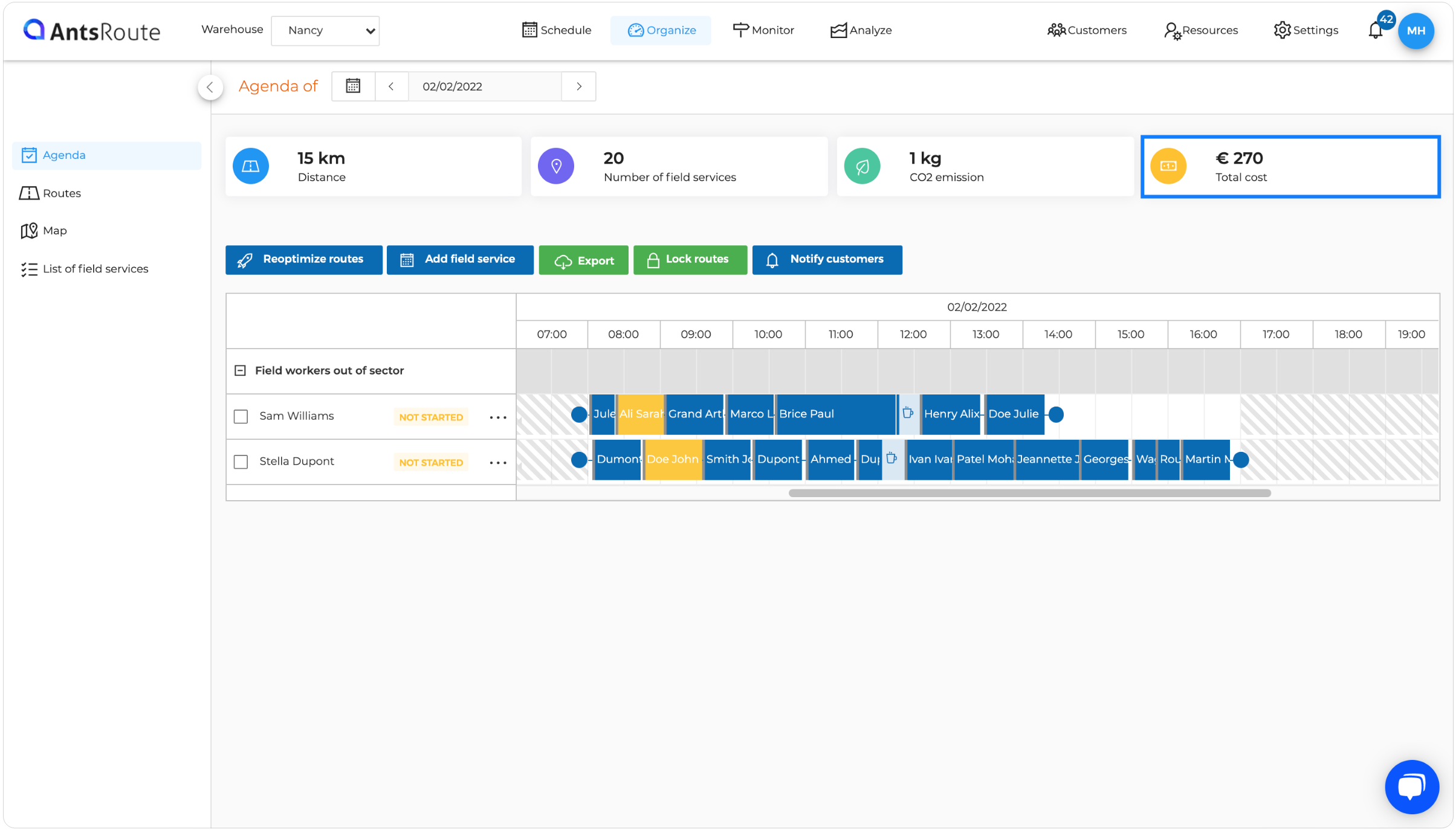Screen dimensions: 1456x830
Task: Open Stella Dupont more options menu
Action: [x=498, y=463]
